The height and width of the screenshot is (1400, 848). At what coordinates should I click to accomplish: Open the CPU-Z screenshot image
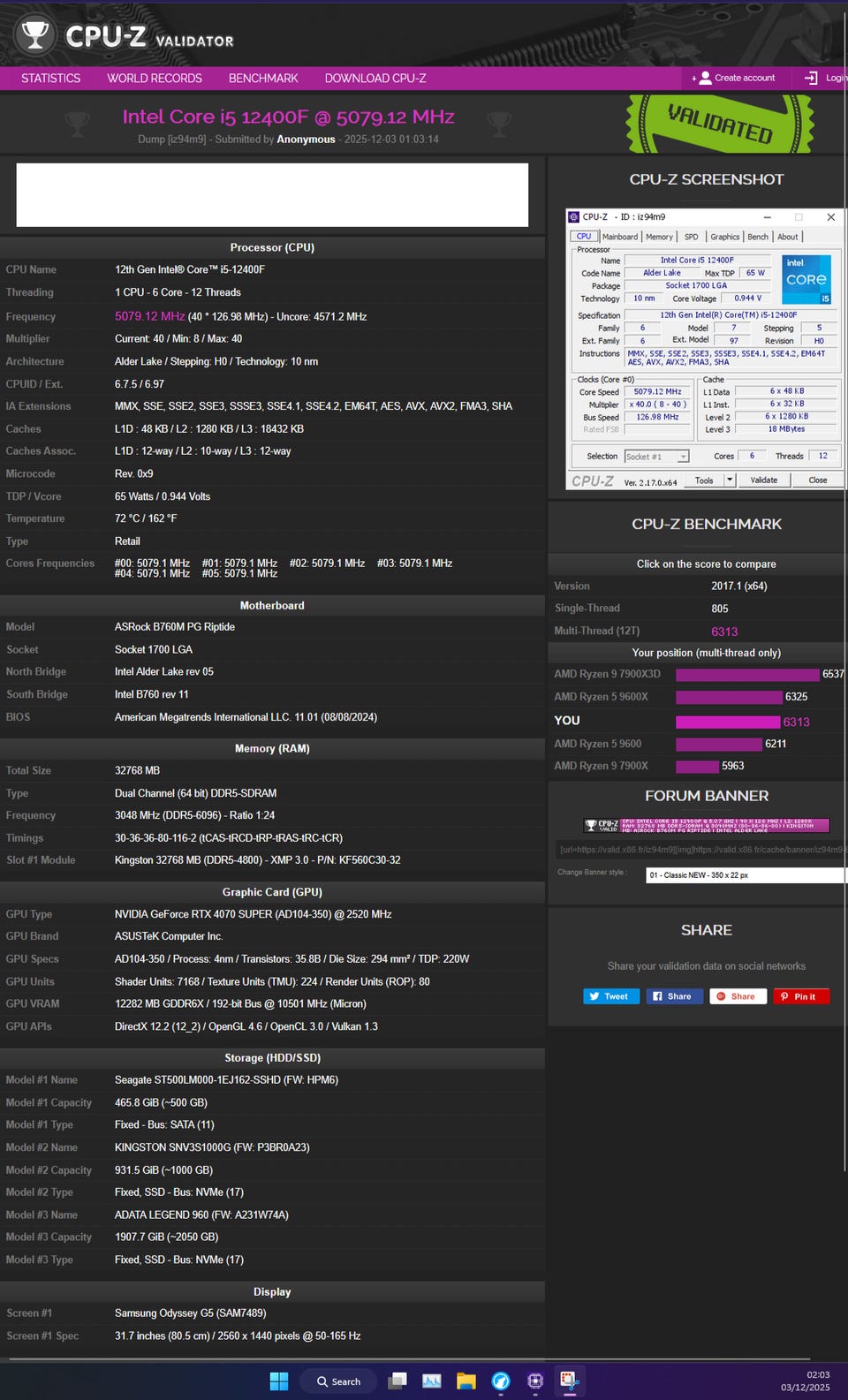(x=706, y=349)
